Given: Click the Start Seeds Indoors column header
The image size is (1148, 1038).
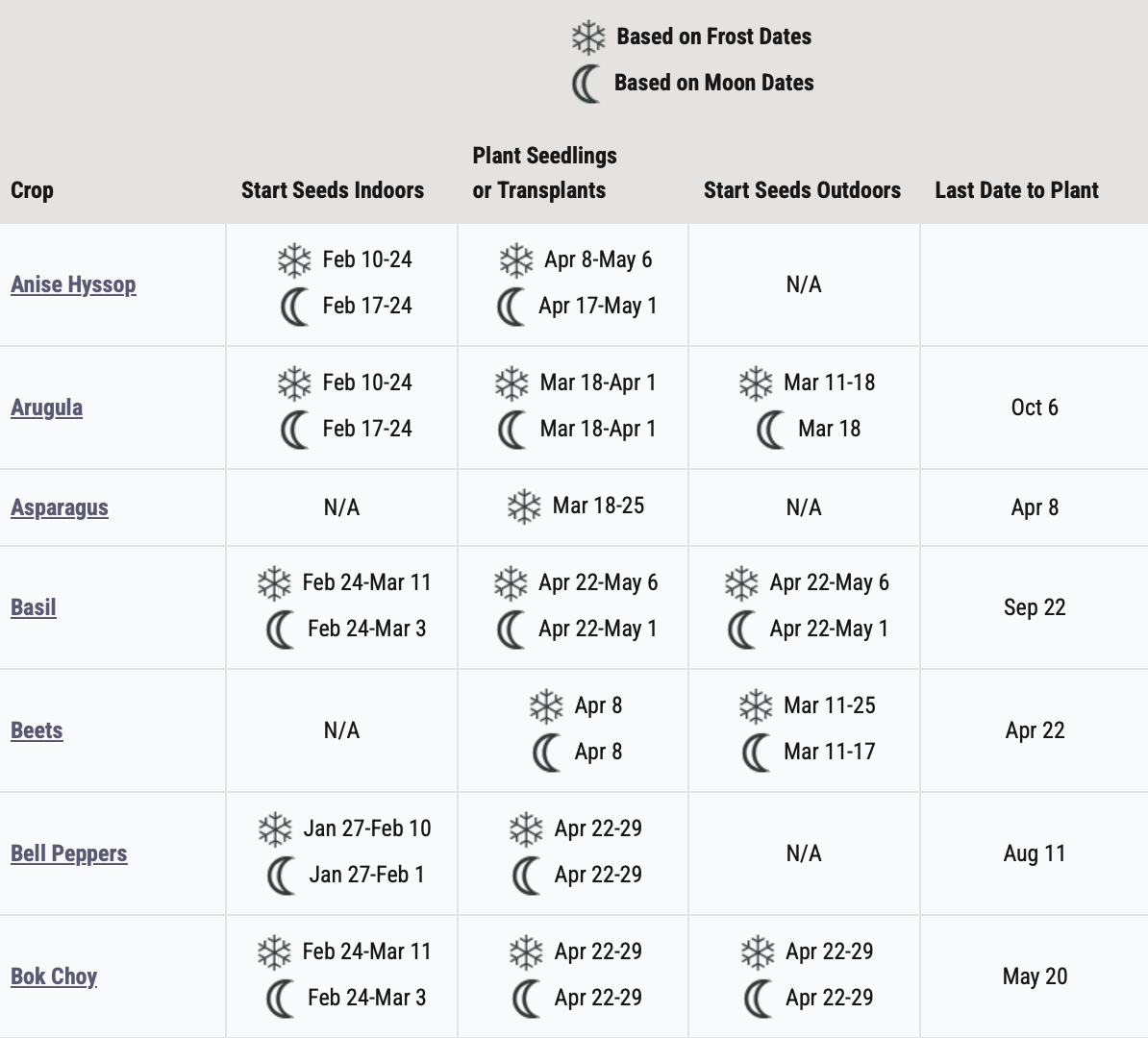Looking at the screenshot, I should point(333,190).
